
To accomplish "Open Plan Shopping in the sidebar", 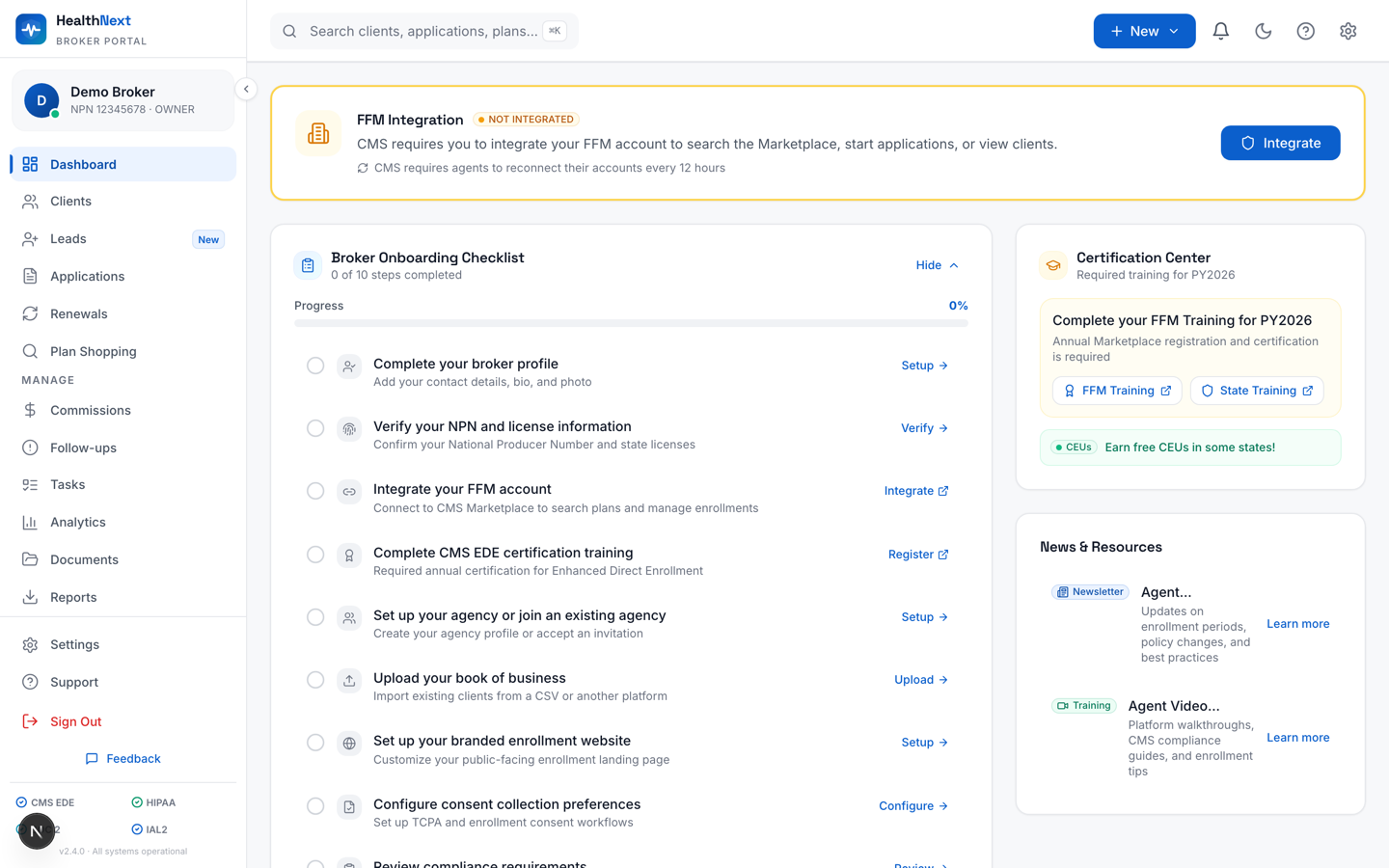I will point(123,352).
